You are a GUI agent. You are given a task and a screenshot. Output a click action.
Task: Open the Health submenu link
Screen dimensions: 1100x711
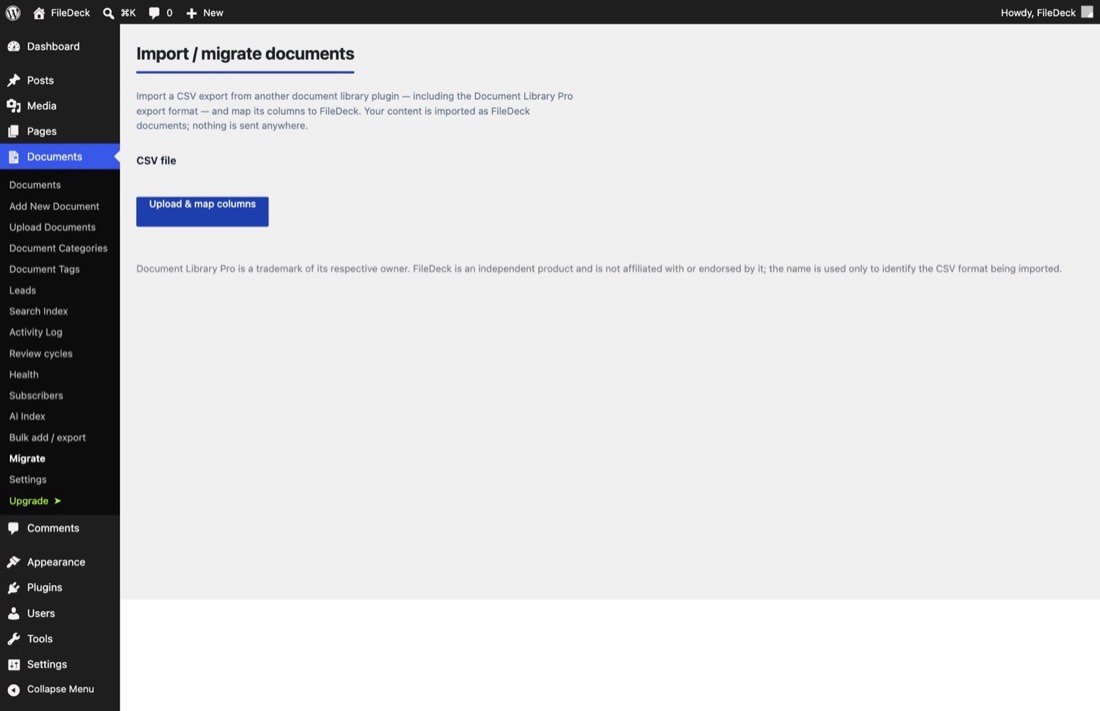[x=24, y=374]
